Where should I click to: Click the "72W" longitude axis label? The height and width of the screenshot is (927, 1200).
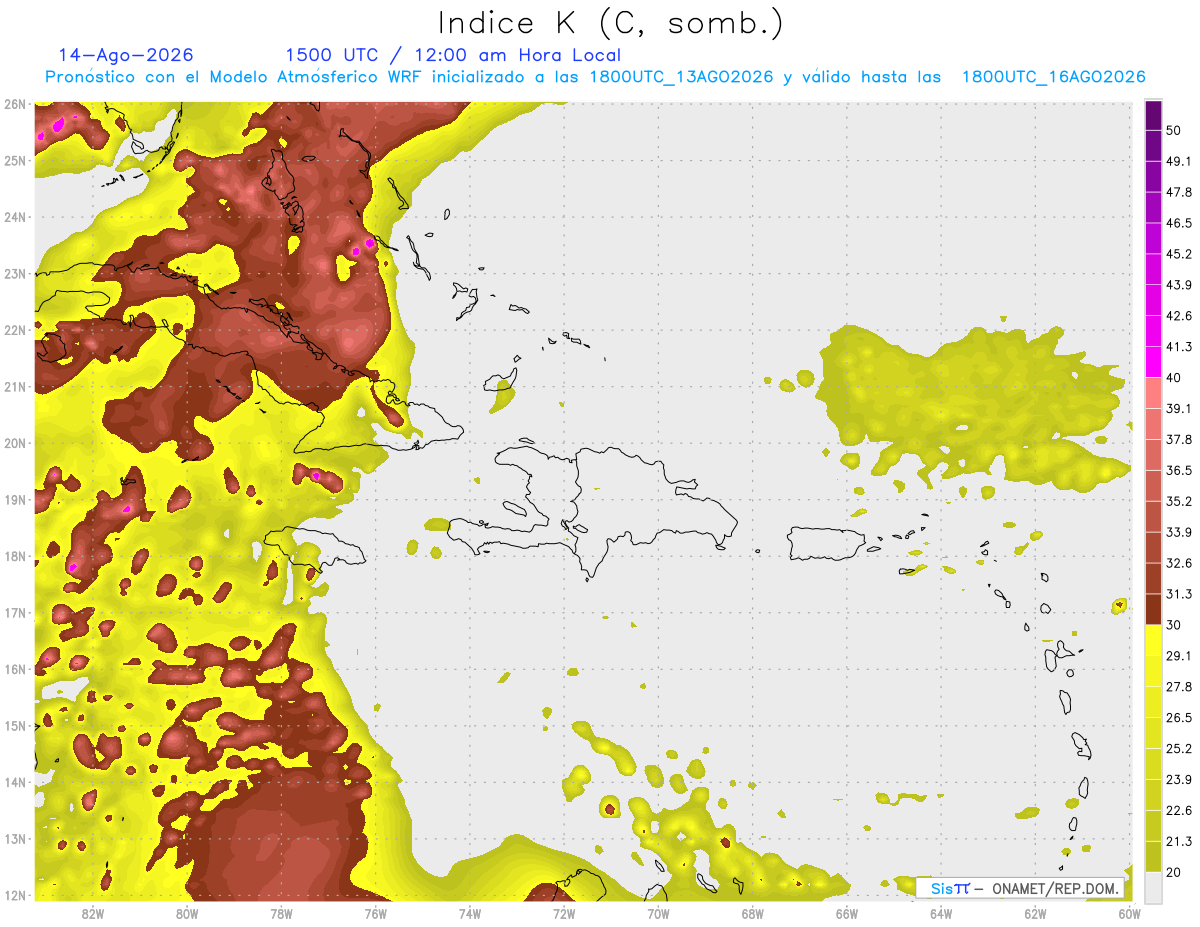pos(563,913)
